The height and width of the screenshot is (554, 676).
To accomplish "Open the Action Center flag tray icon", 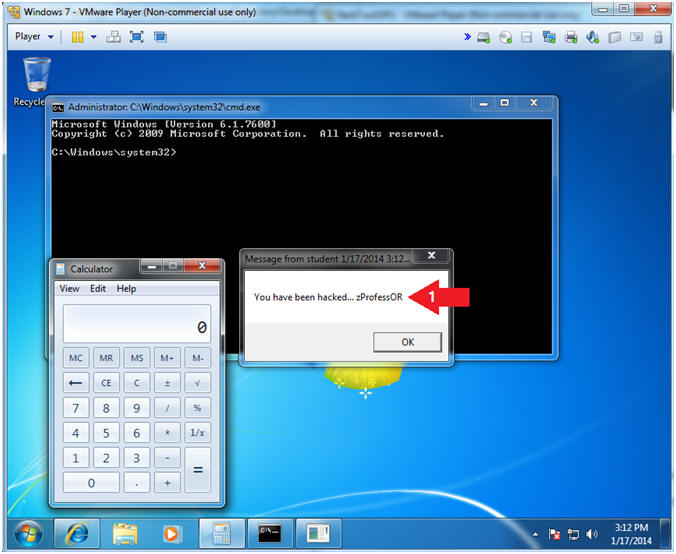I will 554,535.
